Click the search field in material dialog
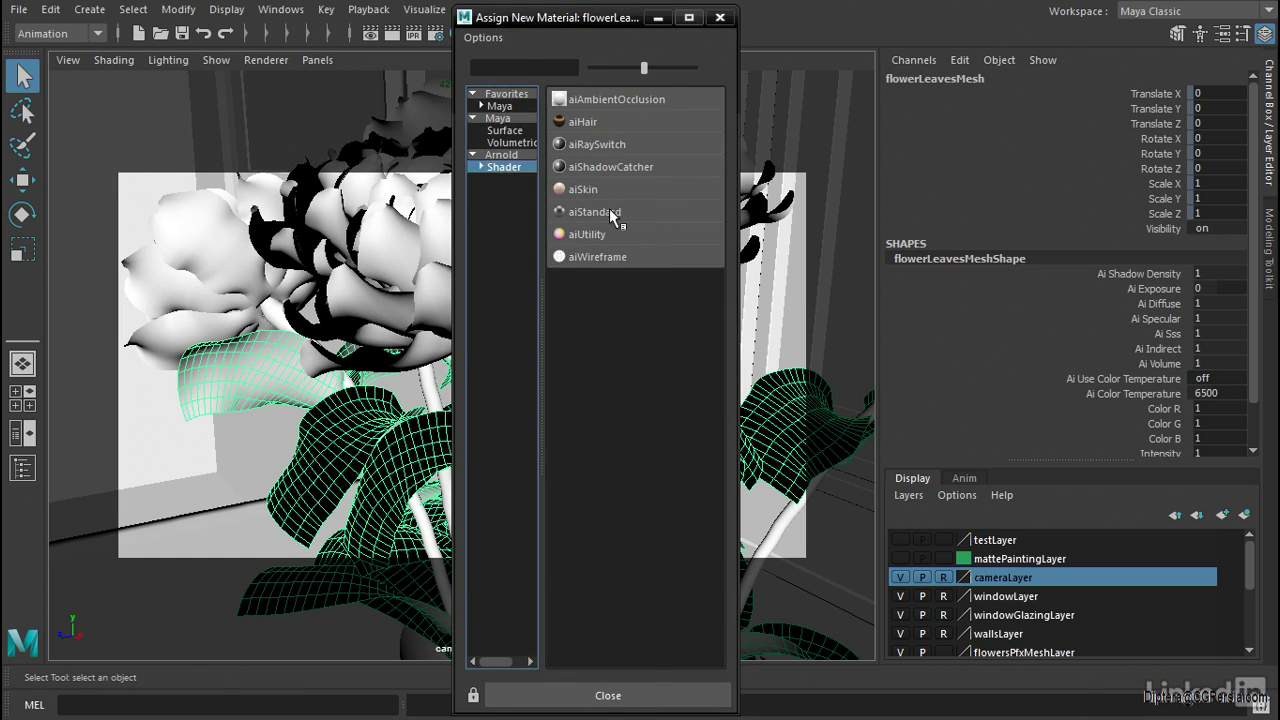The image size is (1280, 720). pos(524,68)
